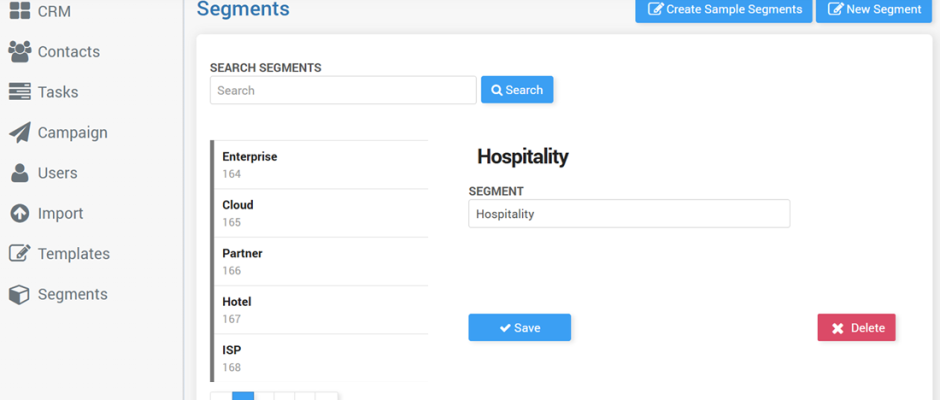The image size is (940, 400).
Task: Open Contacts from sidebar menu
Action: 68,52
